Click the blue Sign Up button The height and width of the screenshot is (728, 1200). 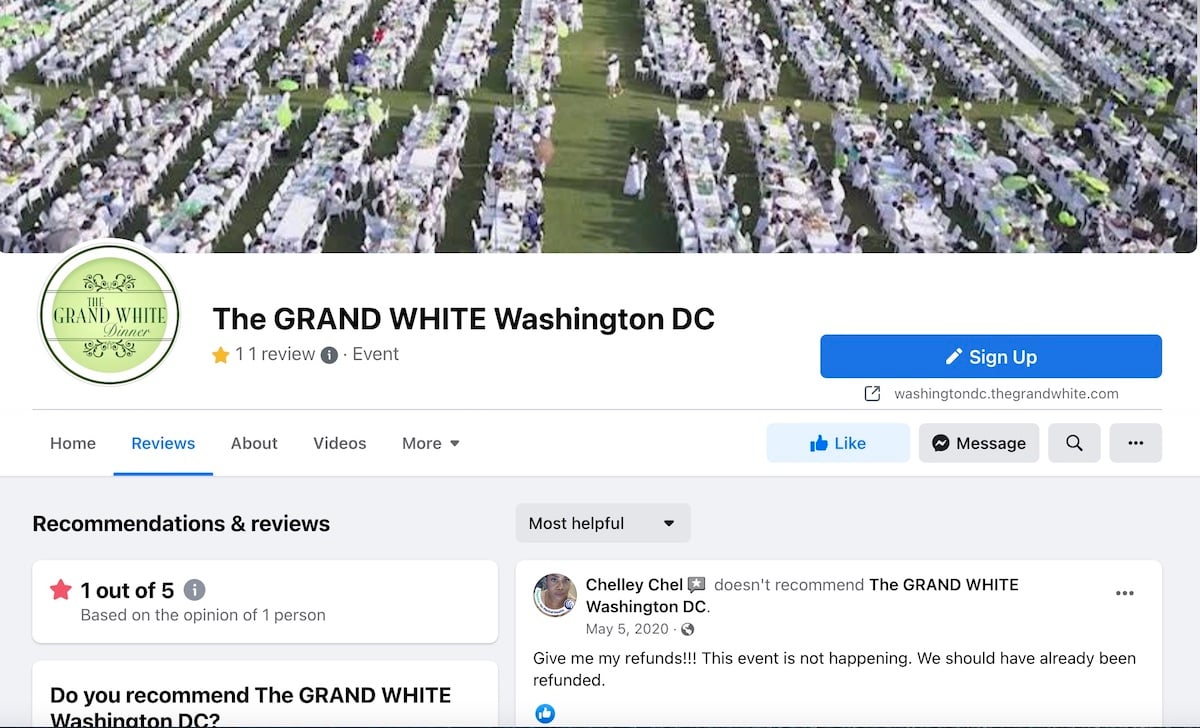point(991,357)
